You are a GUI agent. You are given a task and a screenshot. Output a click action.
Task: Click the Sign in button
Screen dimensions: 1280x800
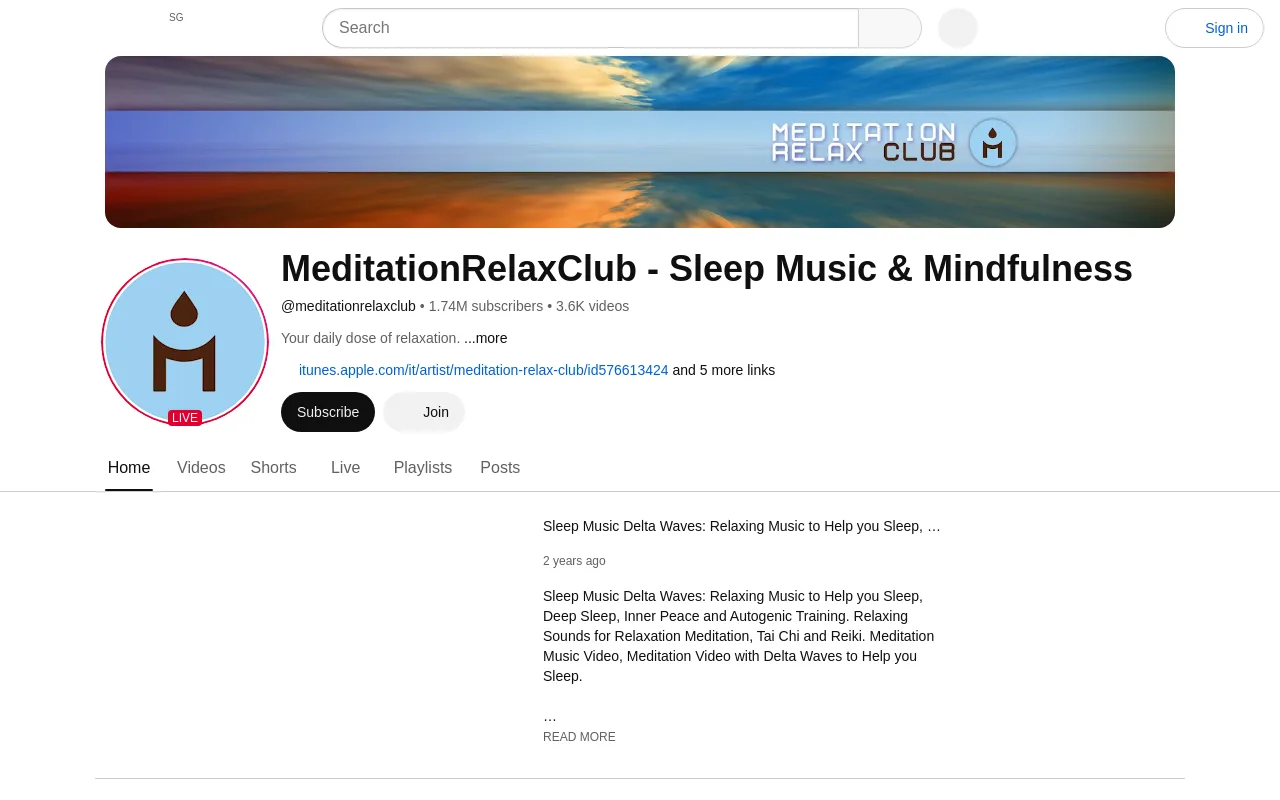coord(1214,28)
